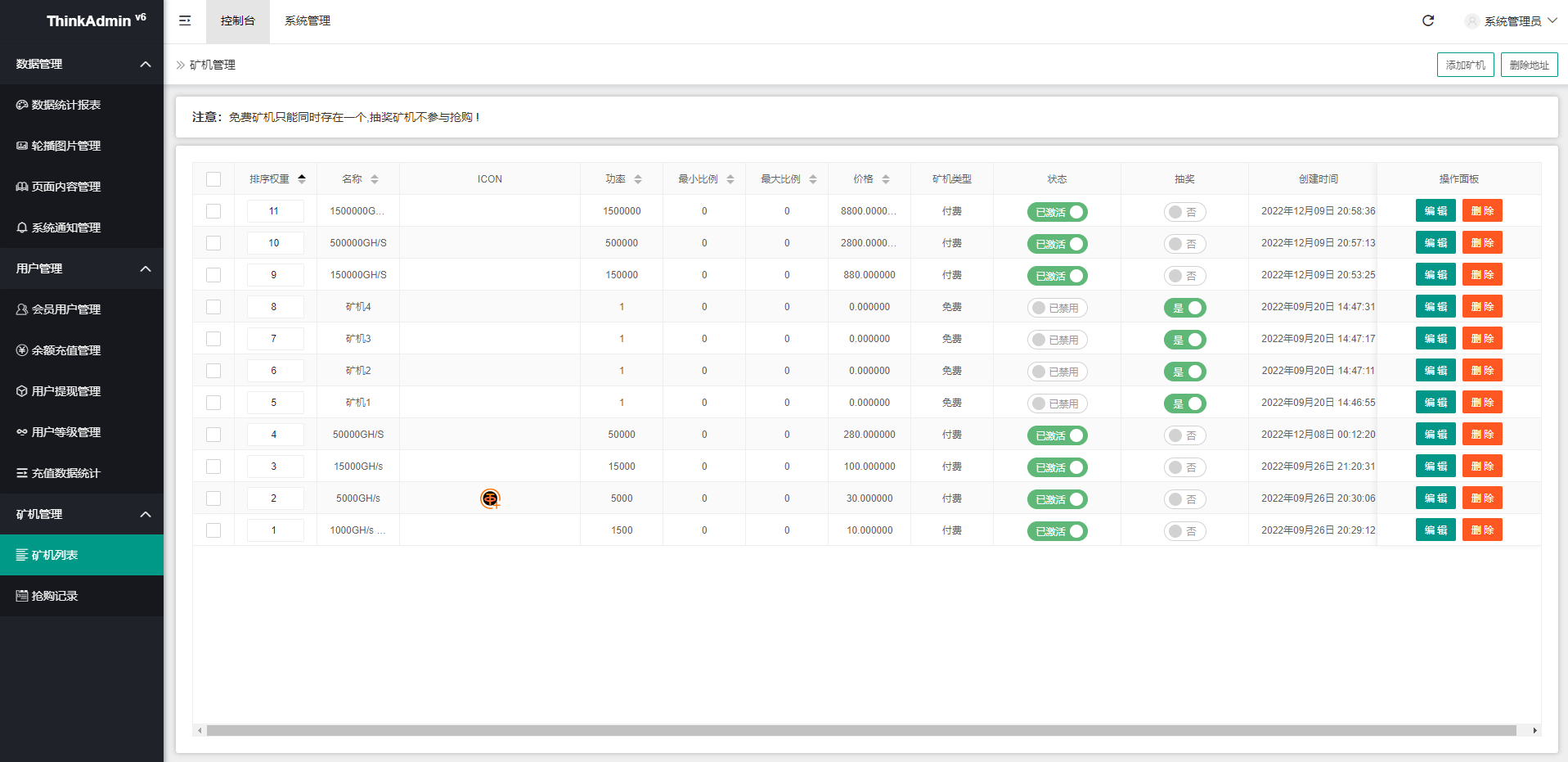Click 编辑 for the 150000GH/S miner
This screenshot has height=762, width=1568.
pos(1435,275)
